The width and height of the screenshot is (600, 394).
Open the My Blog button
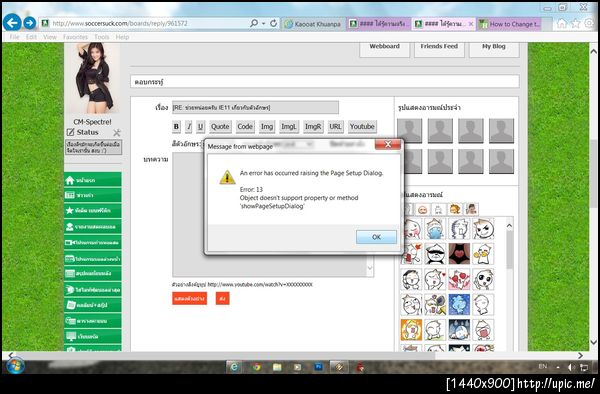point(494,49)
